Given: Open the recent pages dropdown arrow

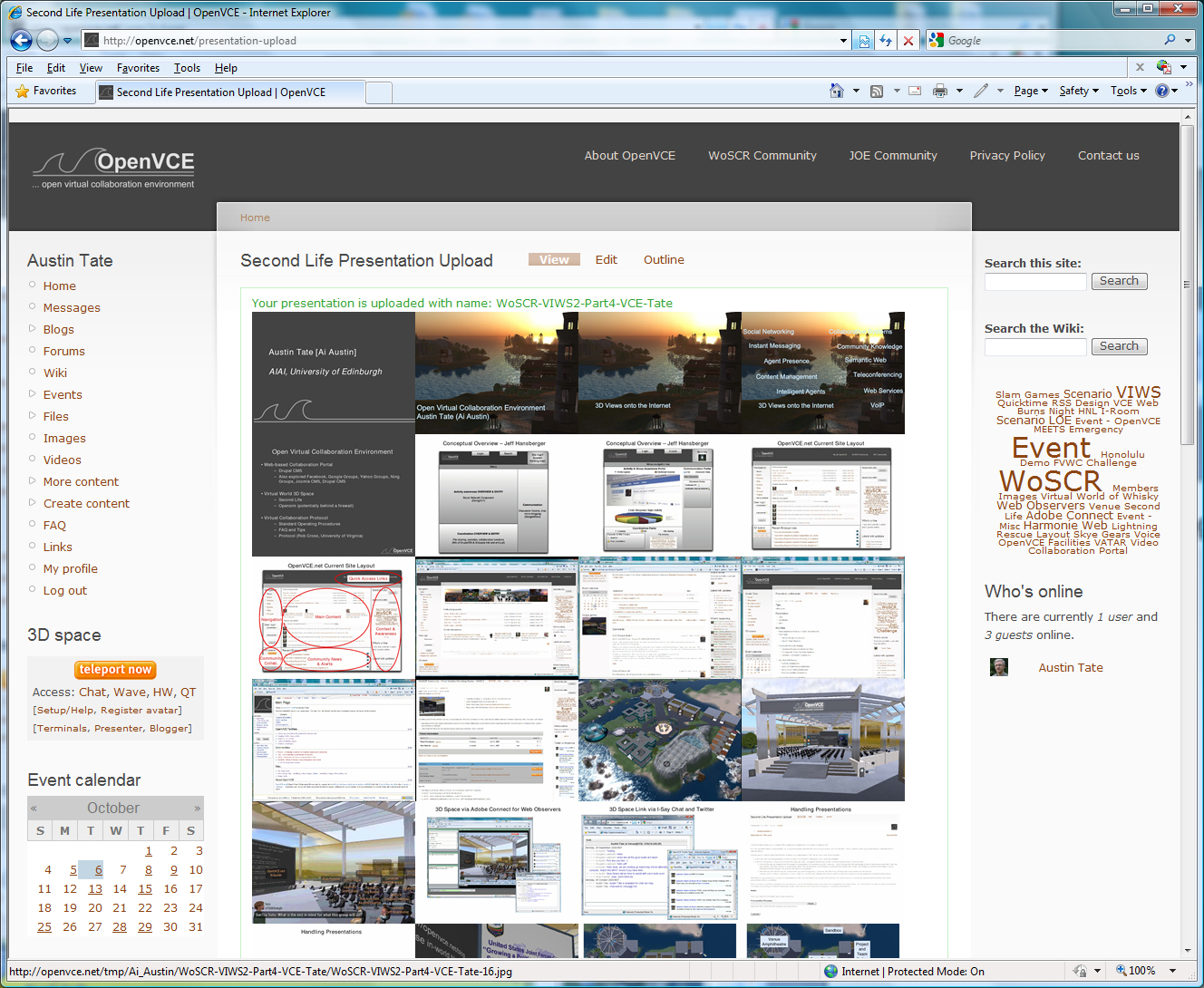Looking at the screenshot, I should 67,41.
